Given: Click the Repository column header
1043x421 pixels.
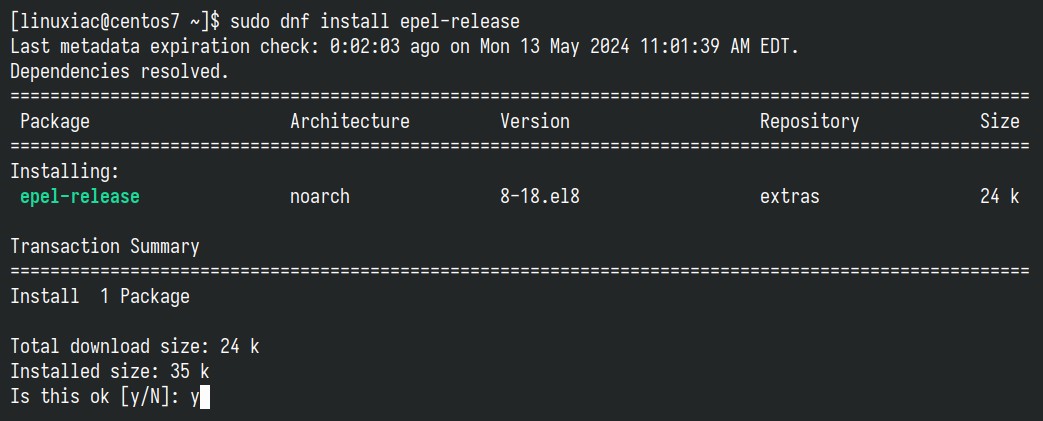Looking at the screenshot, I should 810,122.
